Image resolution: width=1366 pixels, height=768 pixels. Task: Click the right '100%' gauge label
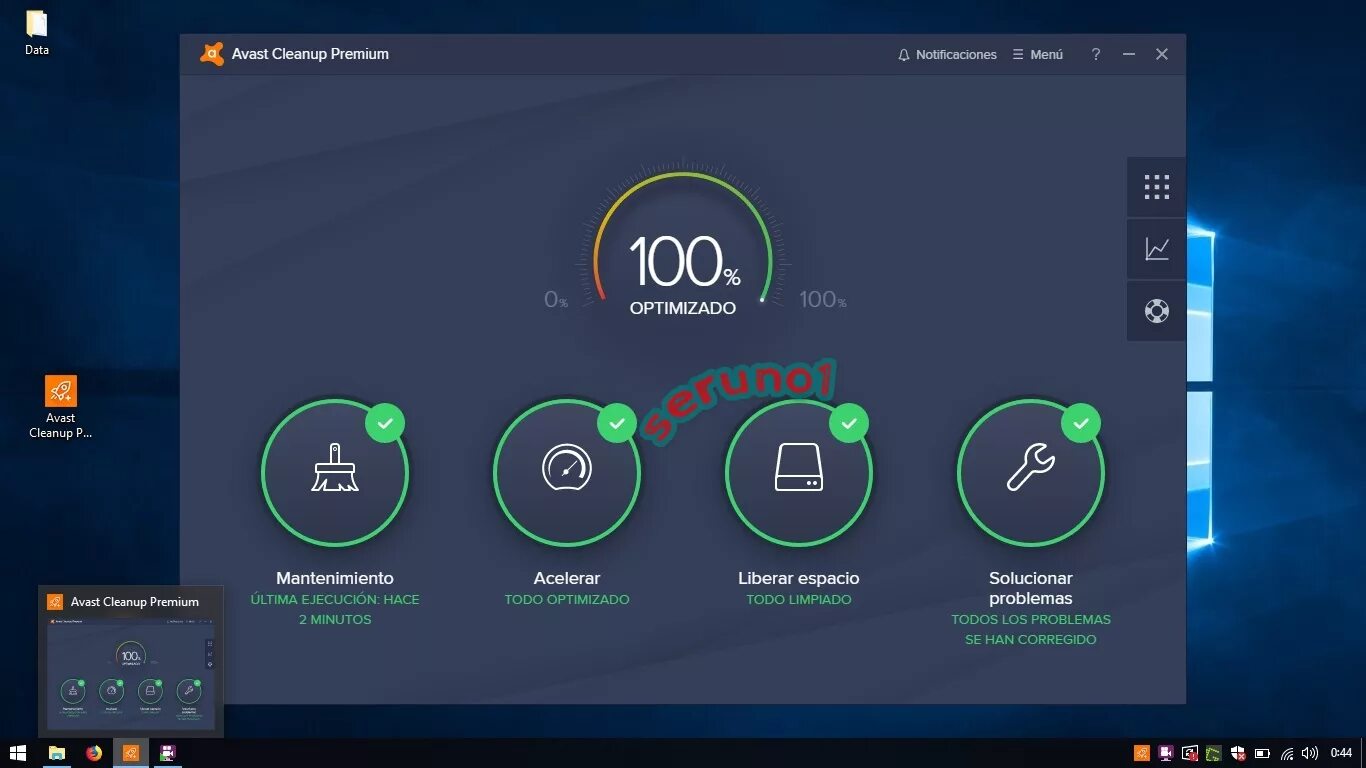coord(822,300)
